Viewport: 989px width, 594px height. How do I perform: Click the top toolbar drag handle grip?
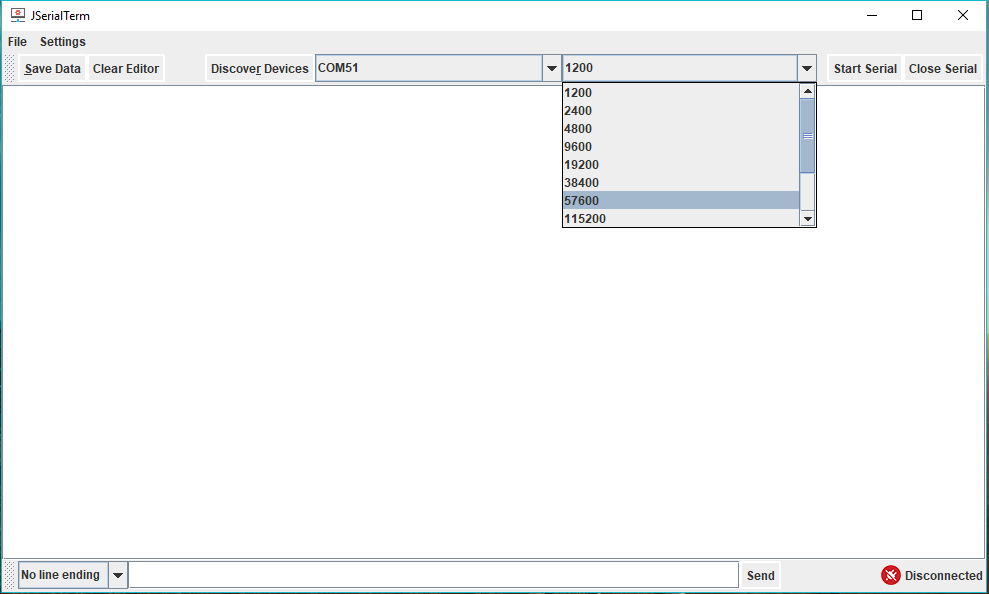(x=9, y=69)
